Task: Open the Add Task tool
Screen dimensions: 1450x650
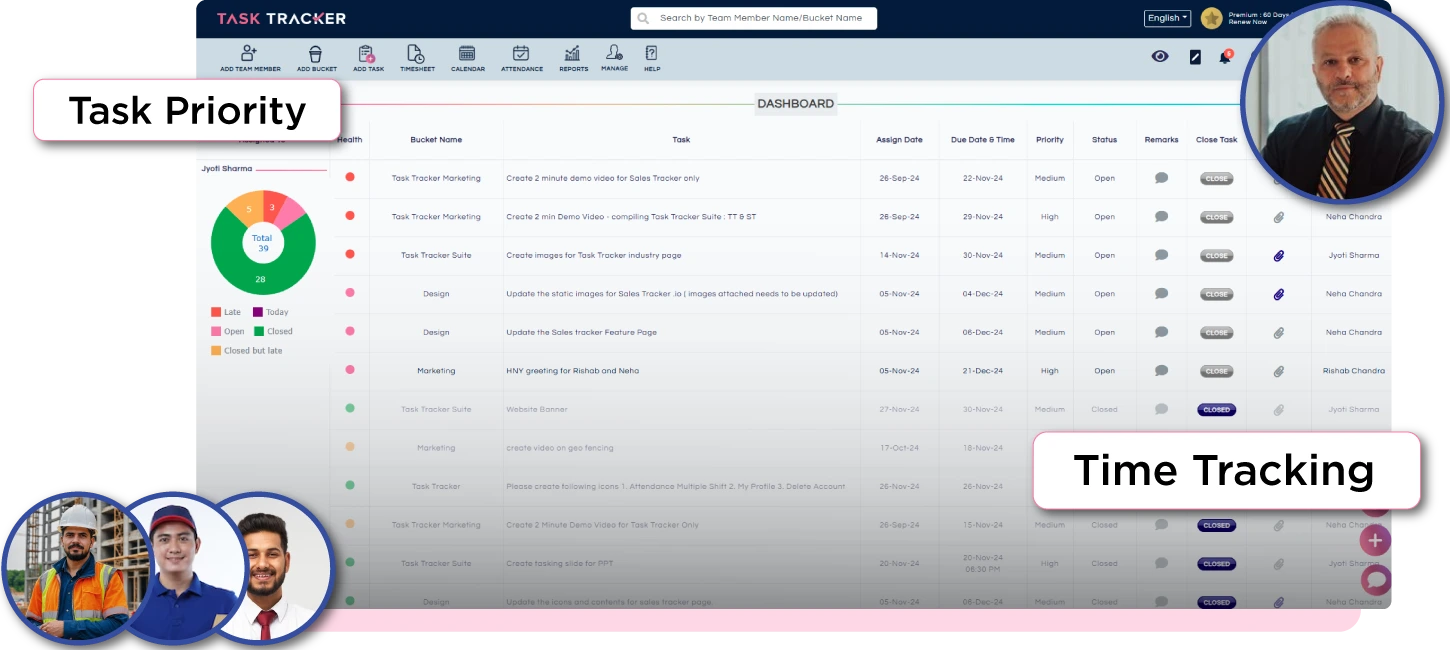Action: [x=368, y=58]
